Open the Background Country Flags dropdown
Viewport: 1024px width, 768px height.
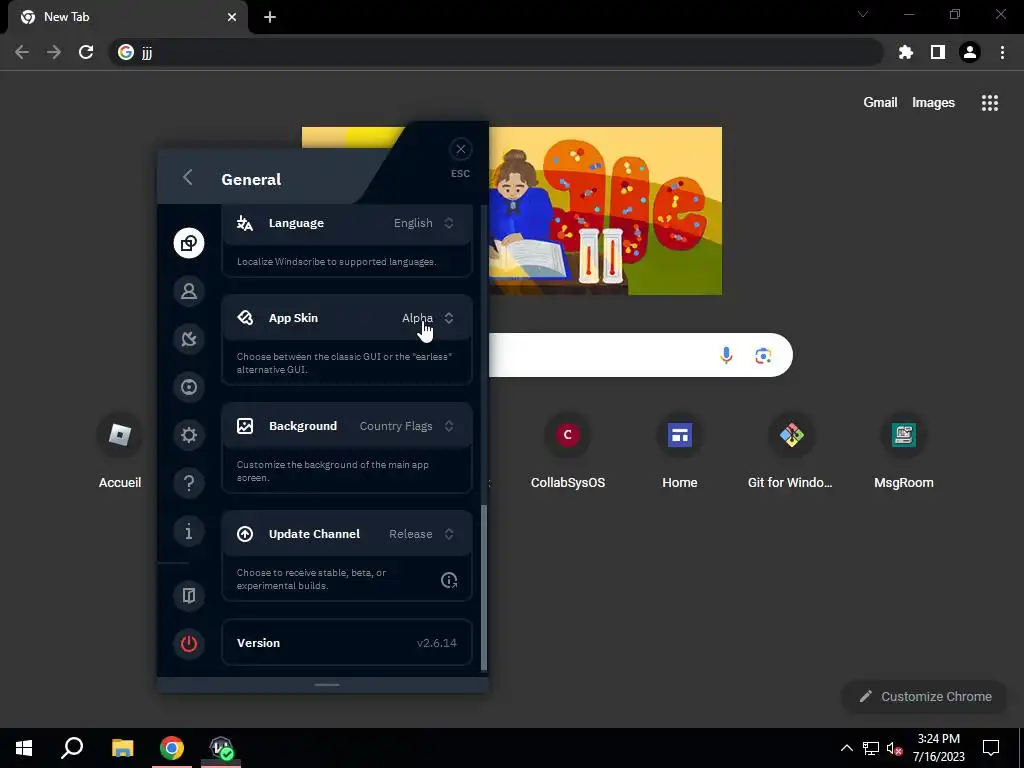tap(406, 426)
